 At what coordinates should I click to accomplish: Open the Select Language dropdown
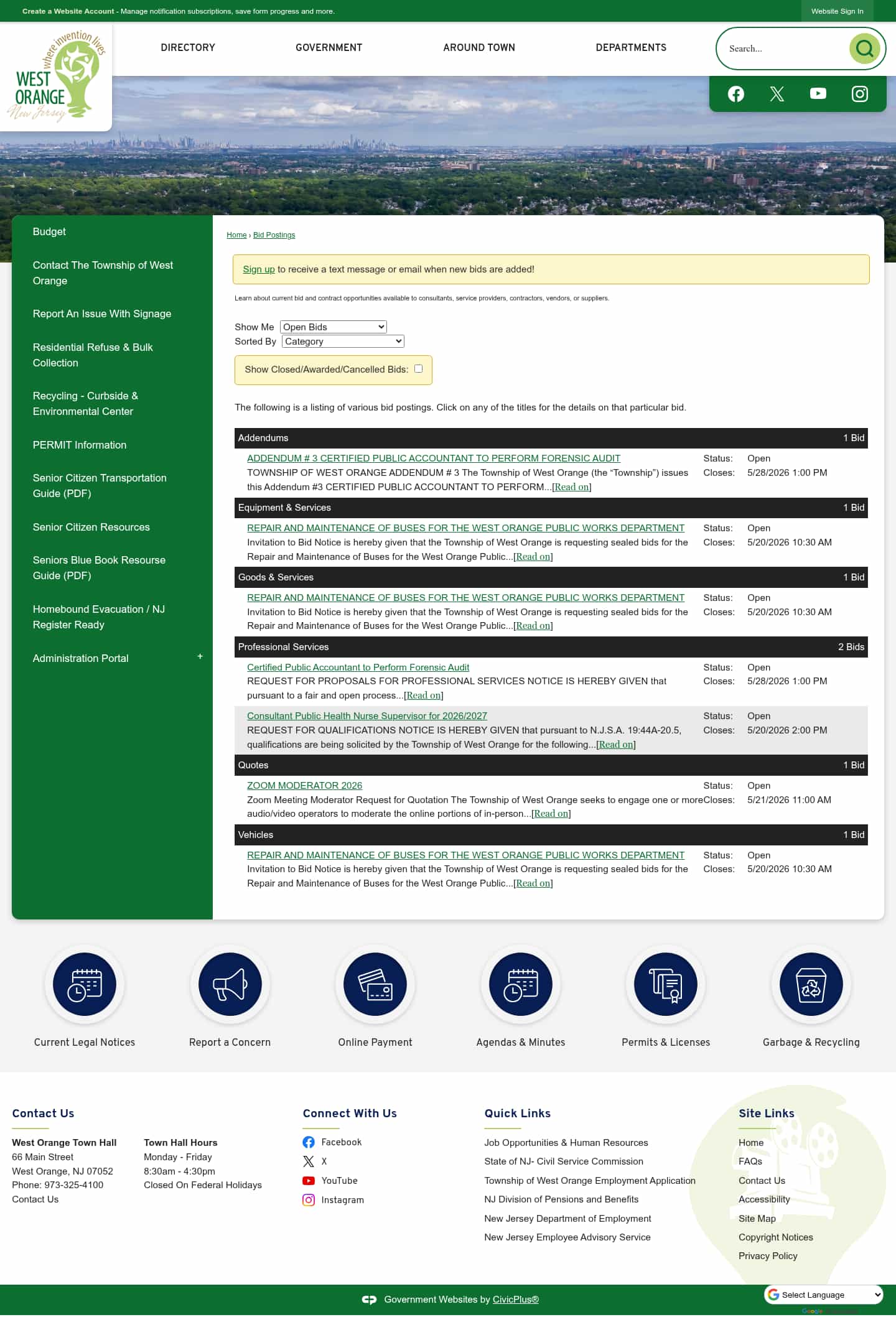pos(824,1295)
